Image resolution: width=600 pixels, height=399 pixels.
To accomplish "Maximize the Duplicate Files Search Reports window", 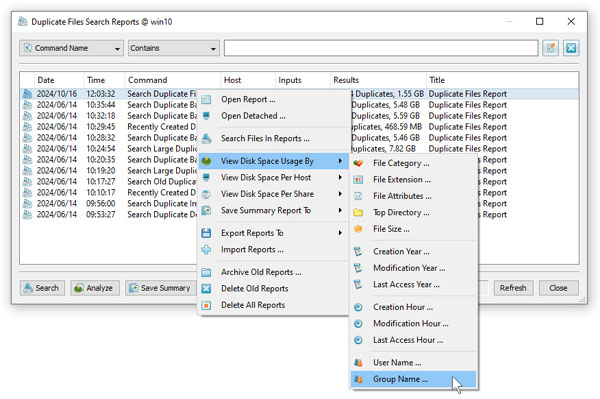I will pyautogui.click(x=540, y=21).
